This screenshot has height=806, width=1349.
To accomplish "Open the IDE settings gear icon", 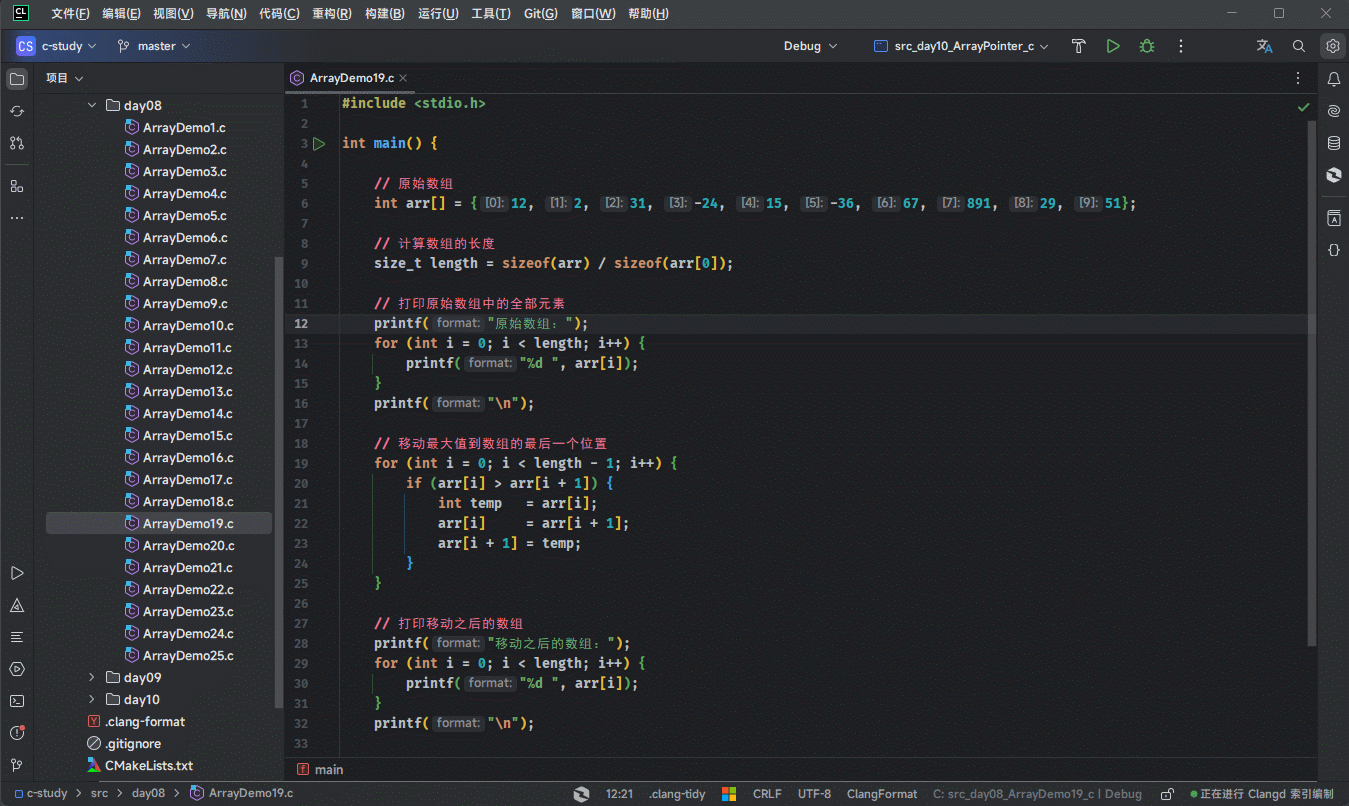I will click(1332, 46).
